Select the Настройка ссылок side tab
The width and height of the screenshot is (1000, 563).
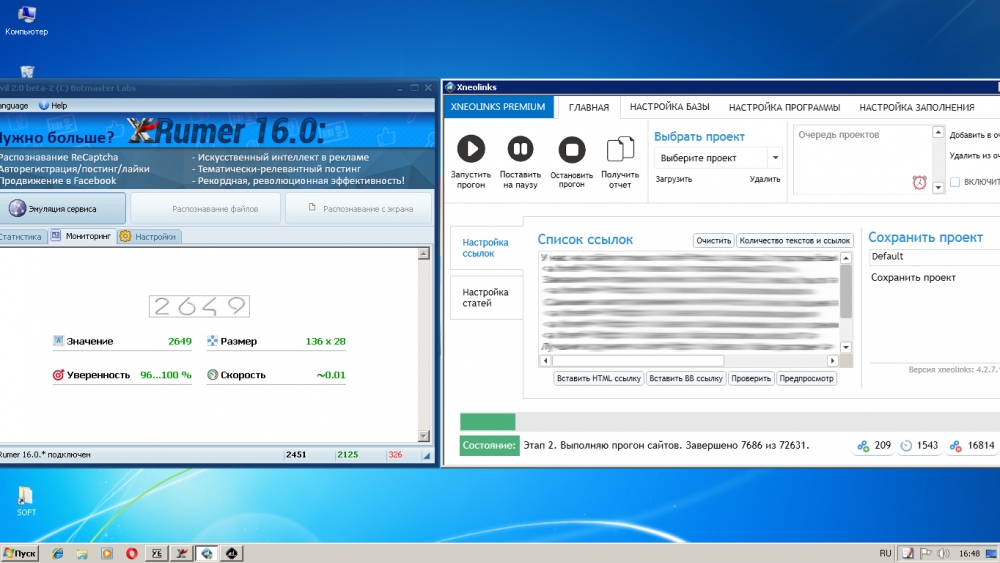pyautogui.click(x=487, y=247)
